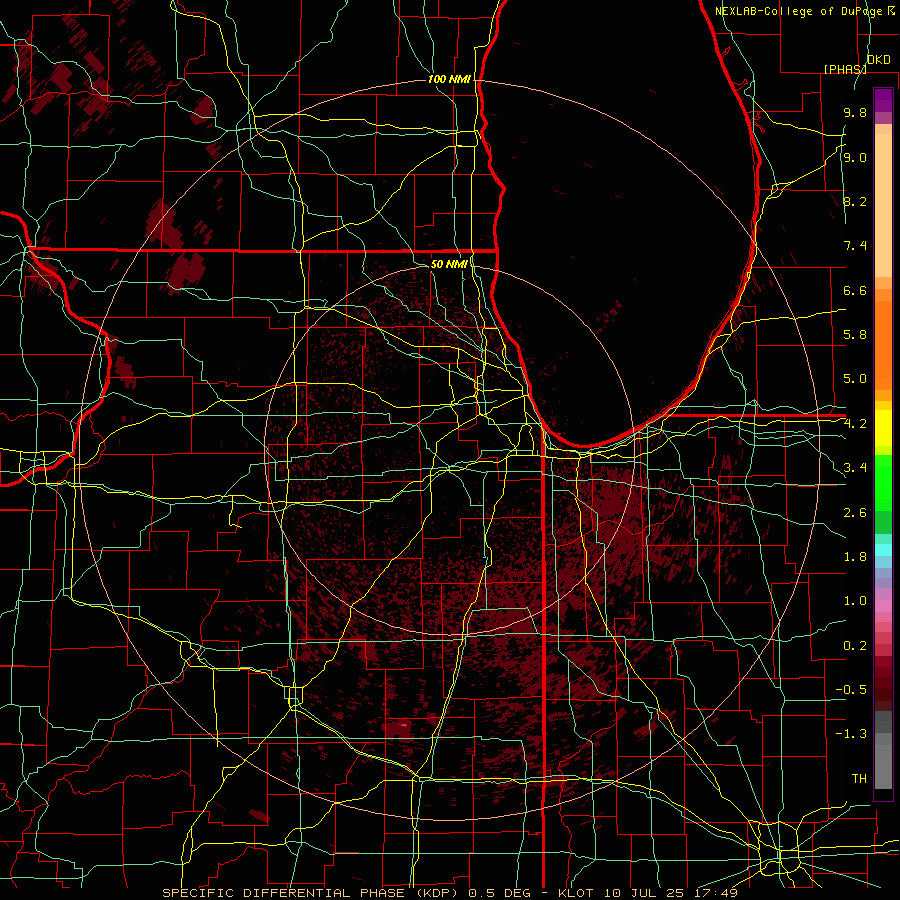Click the TH threshold label on the scale
Image resolution: width=900 pixels, height=900 pixels.
[x=859, y=779]
